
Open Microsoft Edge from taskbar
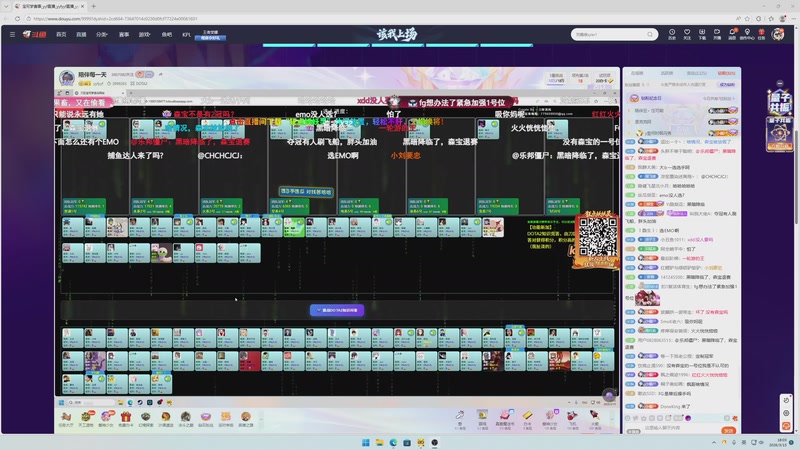point(393,442)
